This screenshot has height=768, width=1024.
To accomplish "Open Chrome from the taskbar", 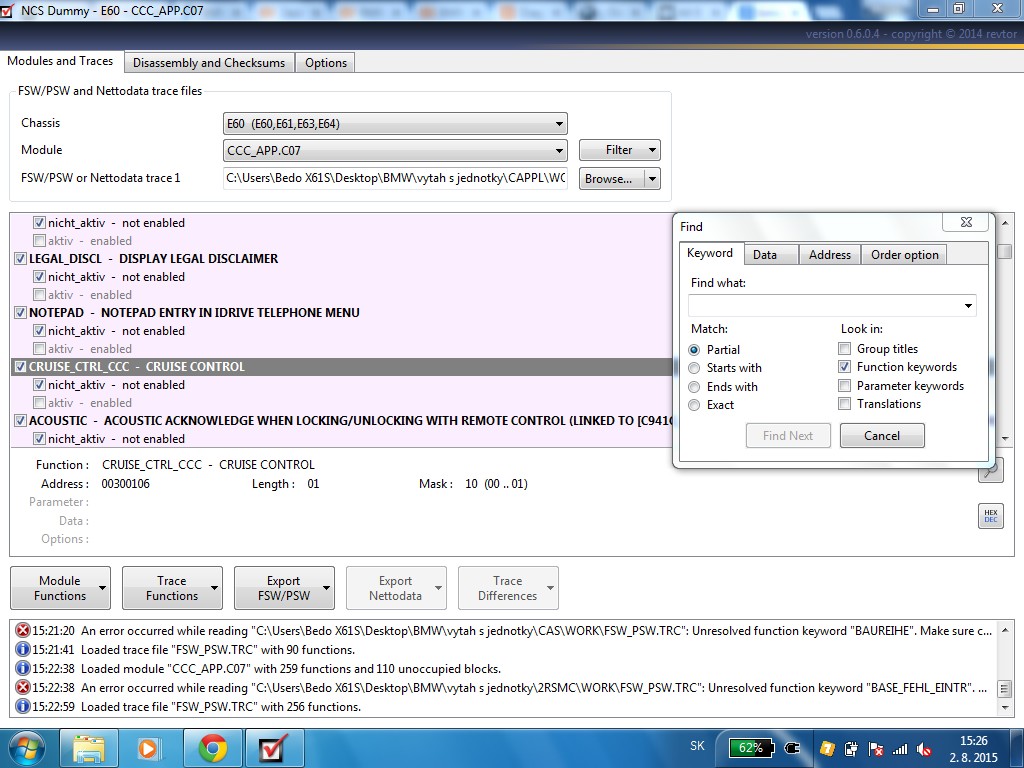I will 213,748.
